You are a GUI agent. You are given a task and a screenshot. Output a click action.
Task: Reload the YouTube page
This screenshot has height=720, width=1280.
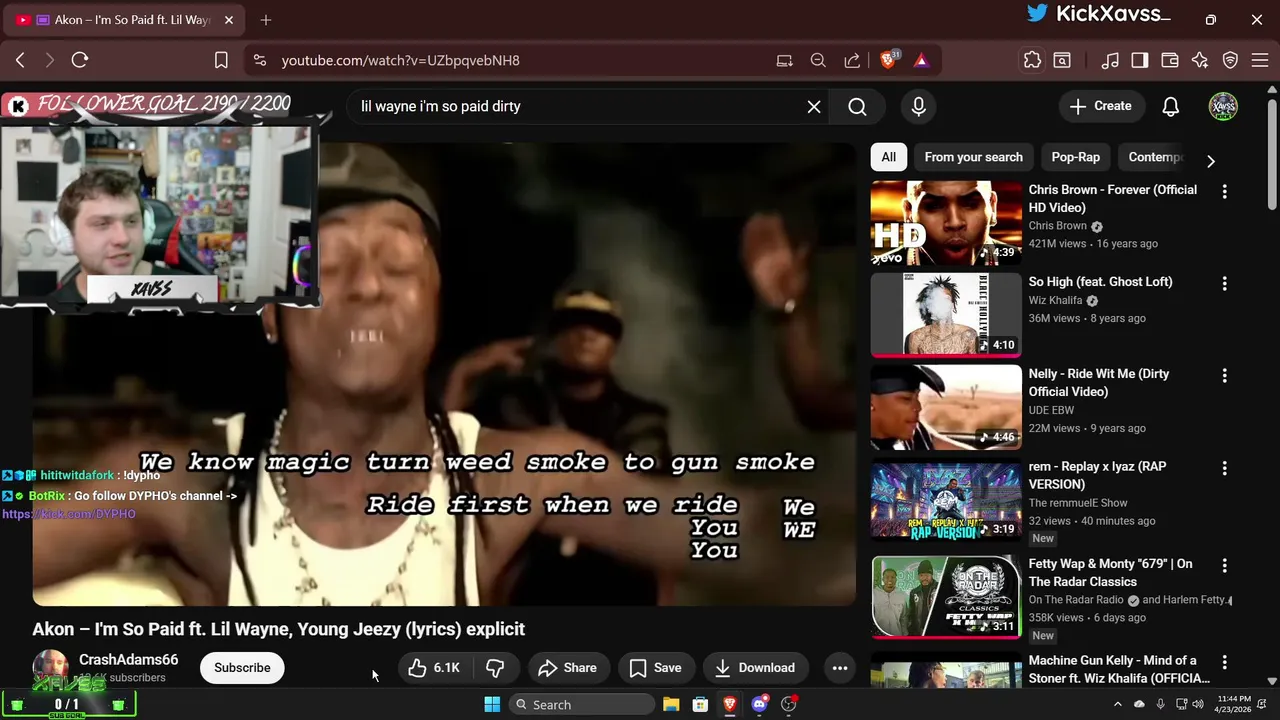coord(80,60)
